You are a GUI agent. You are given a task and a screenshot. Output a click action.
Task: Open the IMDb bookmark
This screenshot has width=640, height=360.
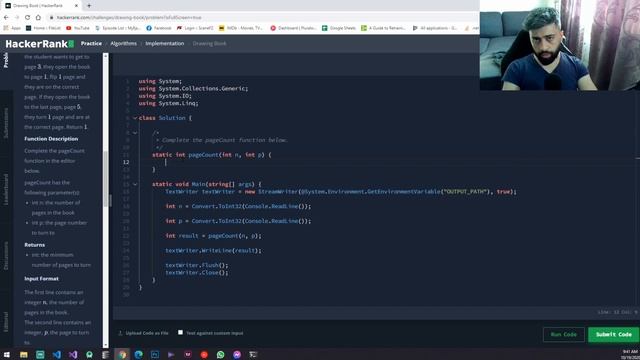tap(241, 28)
